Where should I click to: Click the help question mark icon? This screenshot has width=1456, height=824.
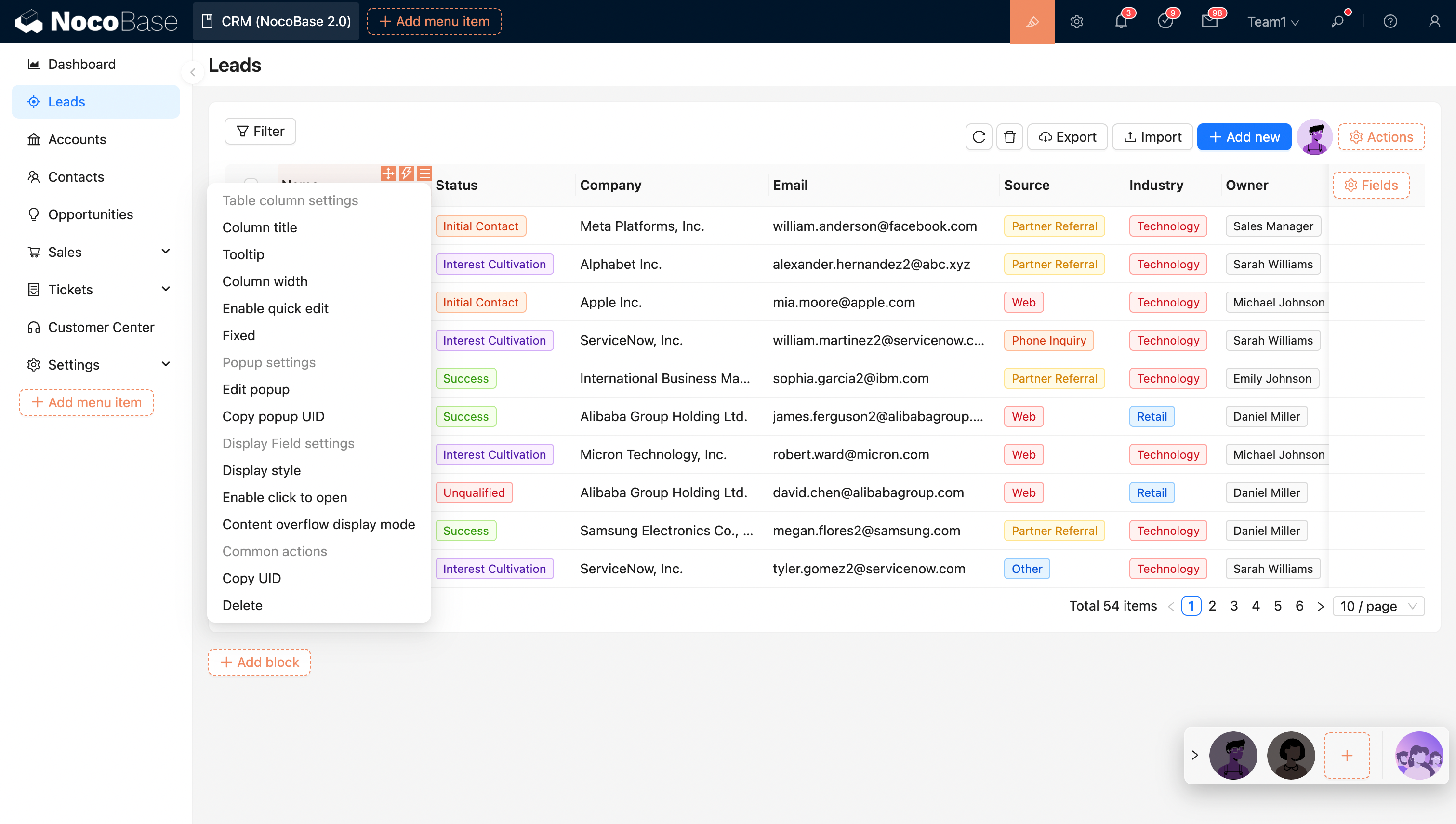coord(1390,22)
